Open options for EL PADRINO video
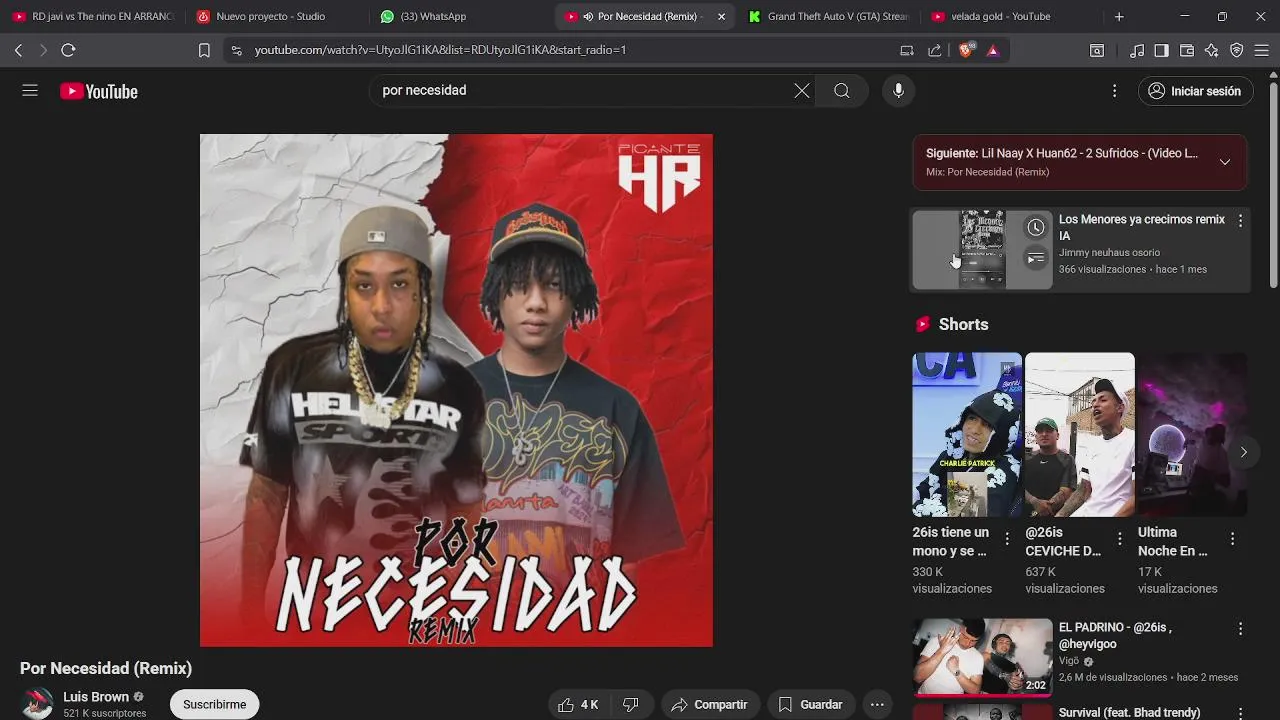The image size is (1280, 720). click(x=1240, y=629)
